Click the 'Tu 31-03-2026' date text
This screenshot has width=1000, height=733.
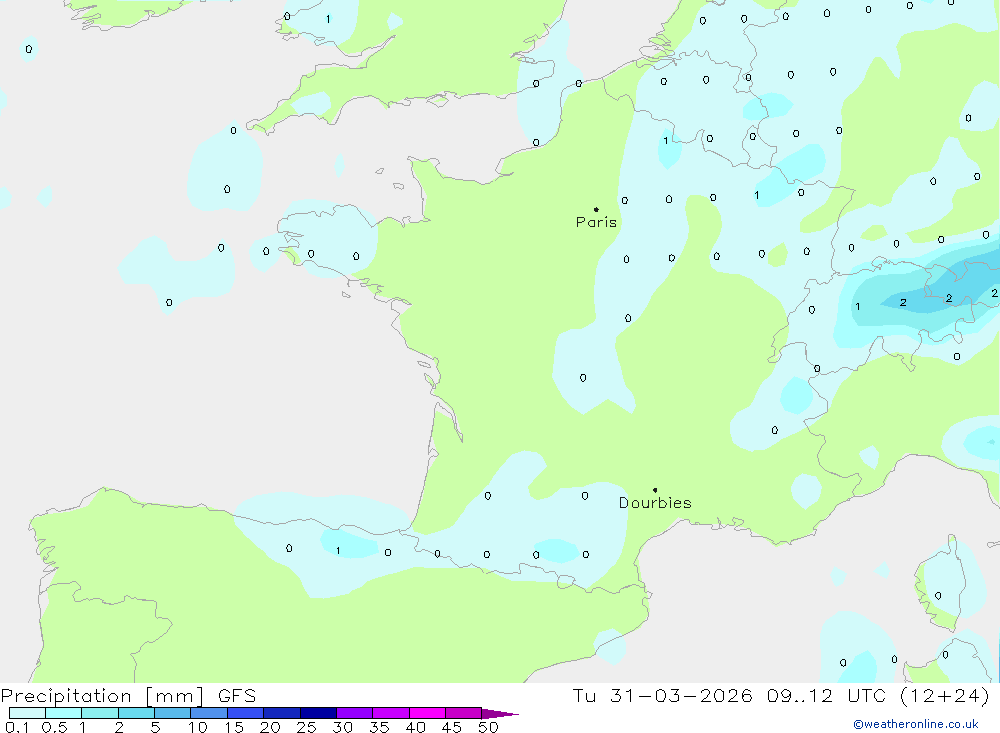[x=663, y=695]
